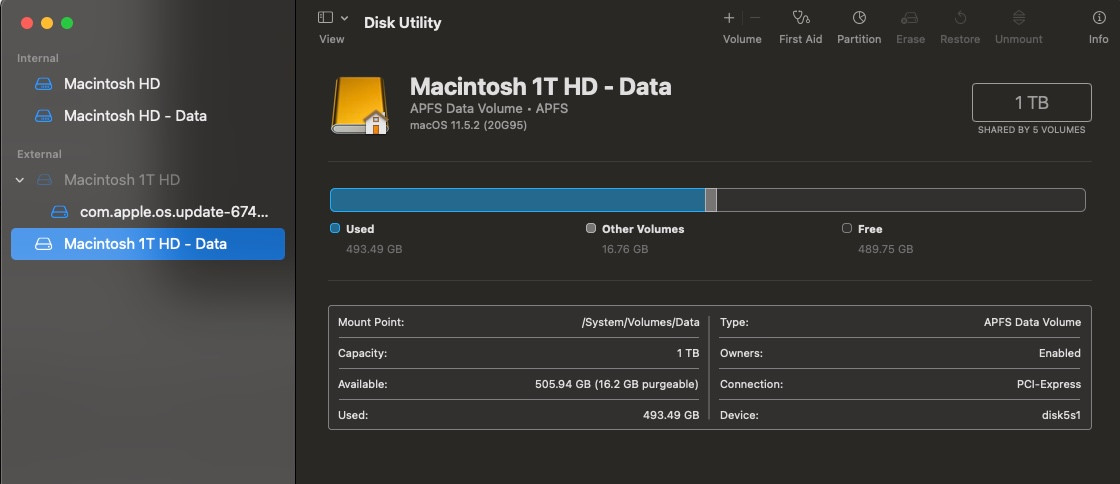Select Macintosh 1T HD external disk
Screen dimensions: 1120x484
122,180
